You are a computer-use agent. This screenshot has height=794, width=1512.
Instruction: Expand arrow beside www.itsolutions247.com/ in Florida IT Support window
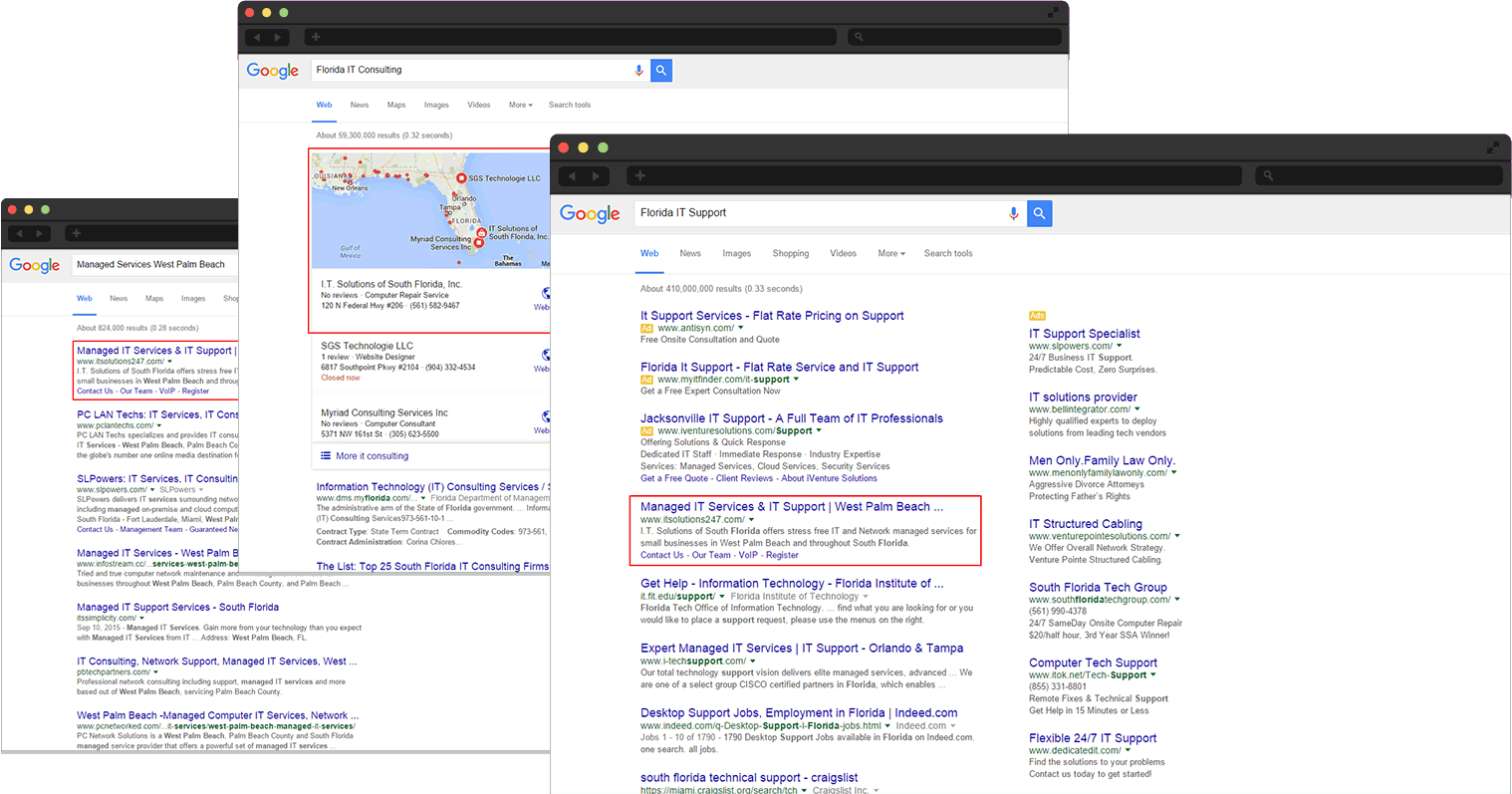(x=751, y=519)
